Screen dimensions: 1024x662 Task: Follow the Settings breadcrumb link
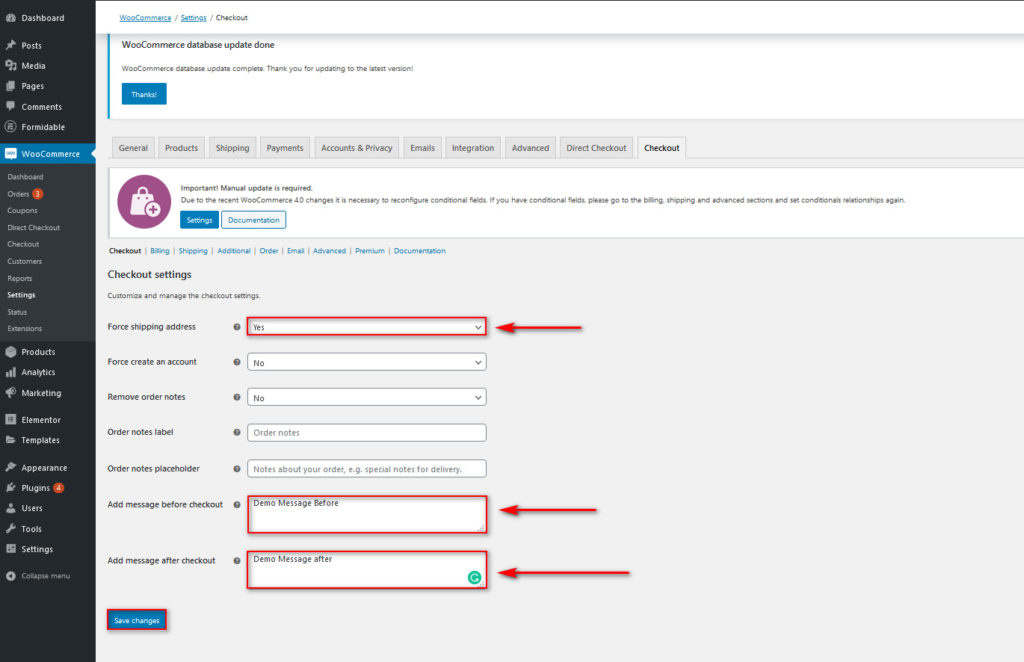click(x=193, y=18)
